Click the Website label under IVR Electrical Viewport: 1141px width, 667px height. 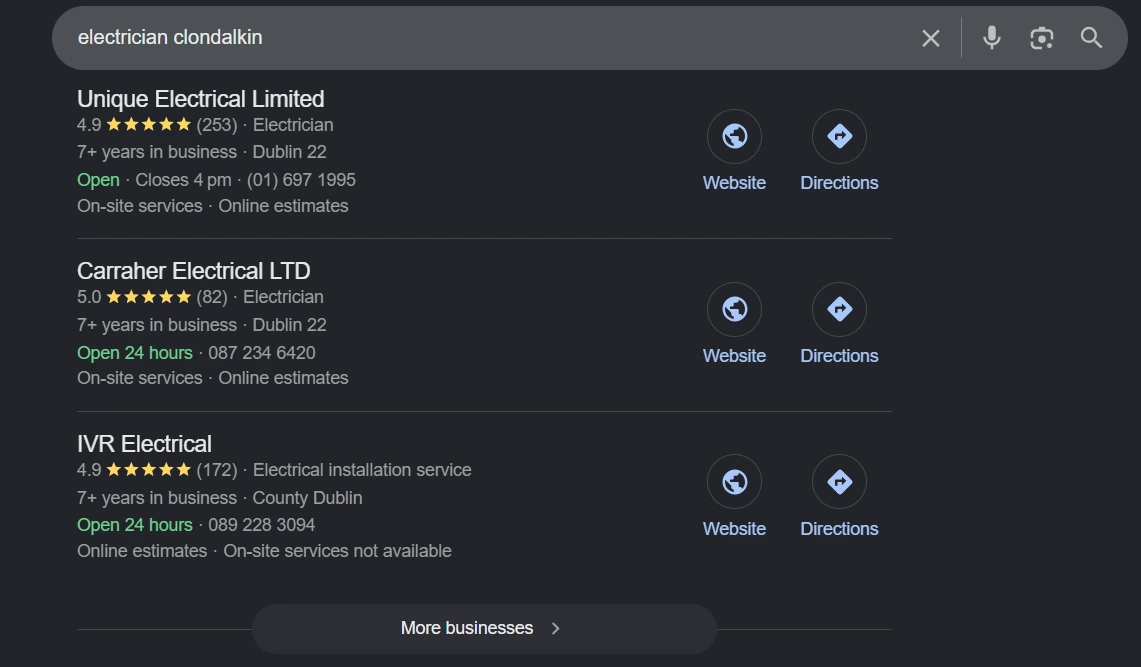point(734,529)
